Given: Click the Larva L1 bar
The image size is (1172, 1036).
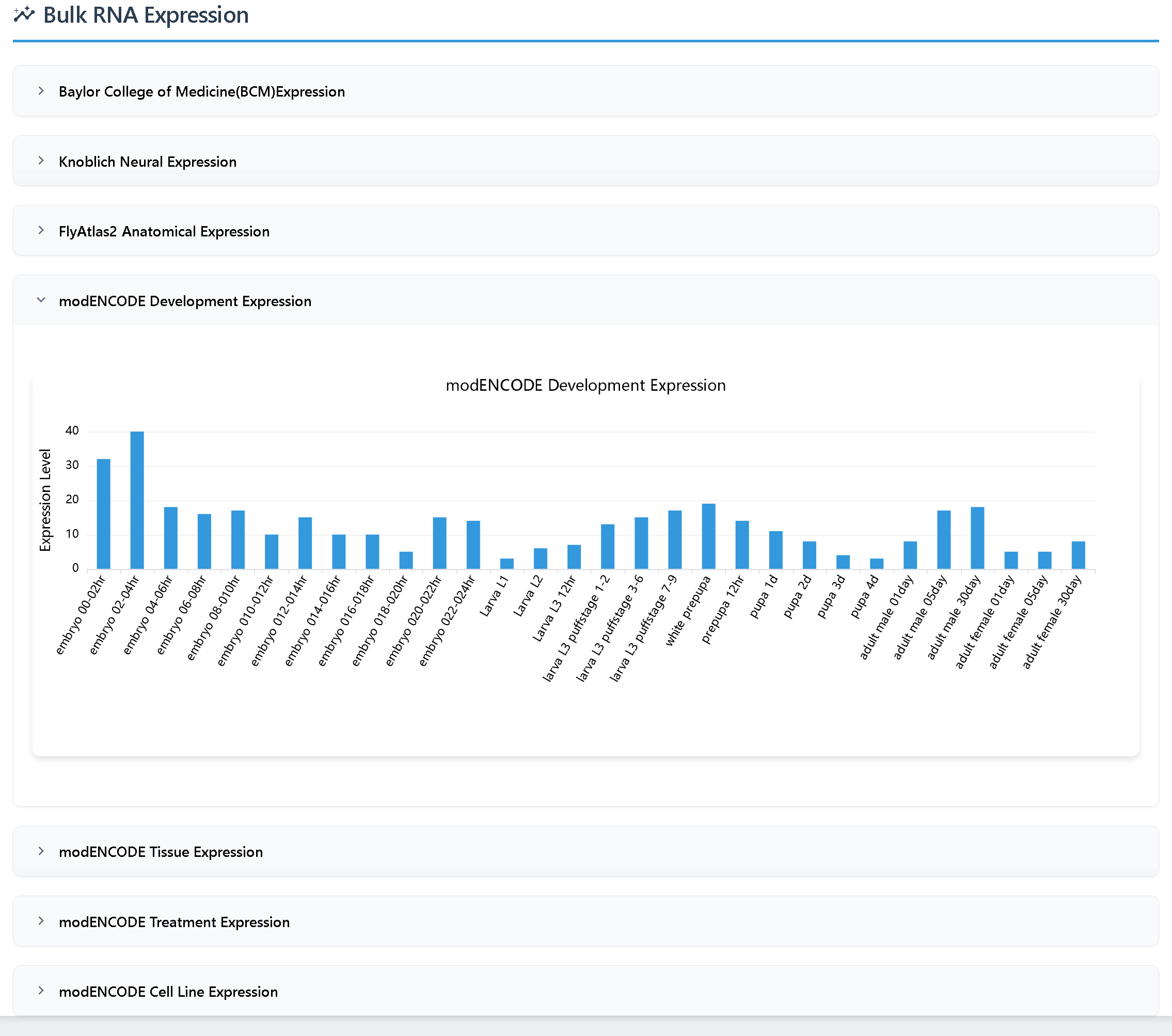Looking at the screenshot, I should coord(507,564).
